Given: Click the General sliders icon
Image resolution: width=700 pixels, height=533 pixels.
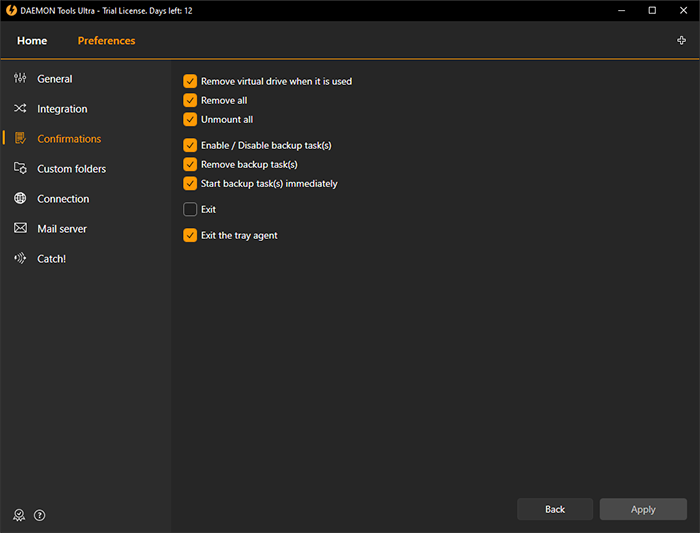Looking at the screenshot, I should pos(20,79).
